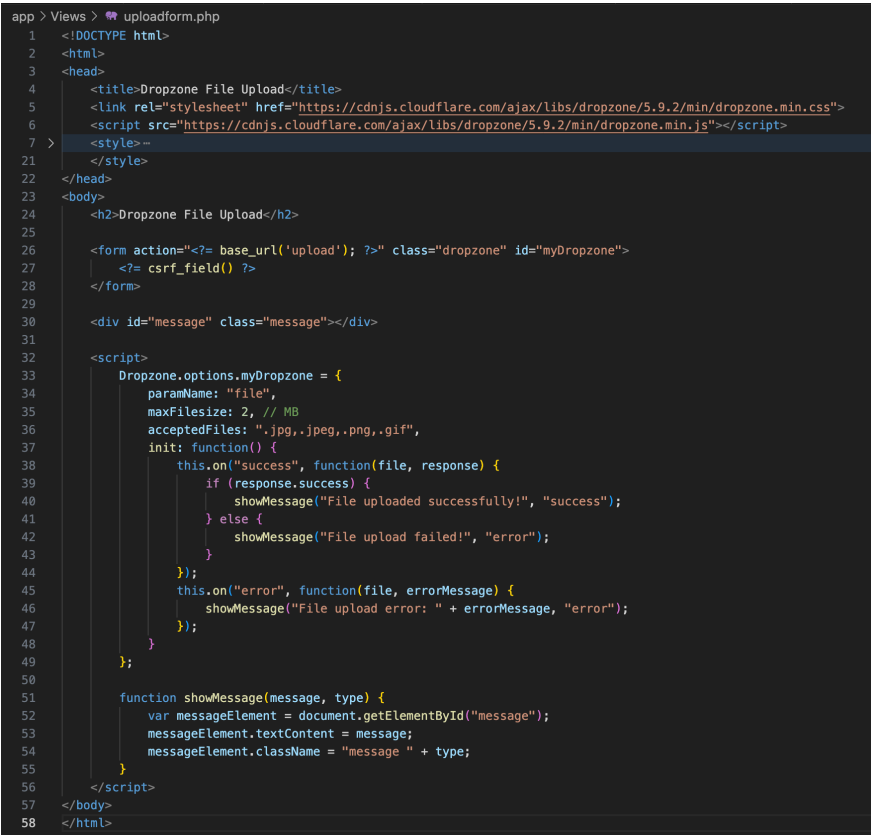This screenshot has width=871, height=835.
Task: Place cursor on the maxFilesize option
Action: pyautogui.click(x=187, y=411)
